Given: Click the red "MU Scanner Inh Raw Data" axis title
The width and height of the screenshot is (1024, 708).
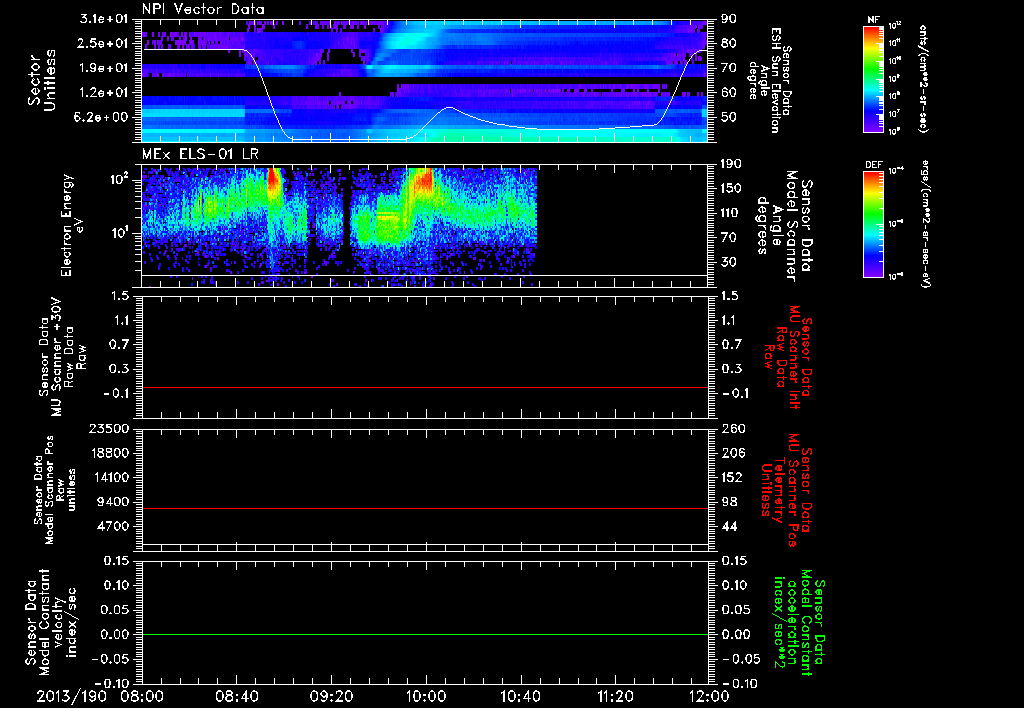Looking at the screenshot, I should (786, 357).
